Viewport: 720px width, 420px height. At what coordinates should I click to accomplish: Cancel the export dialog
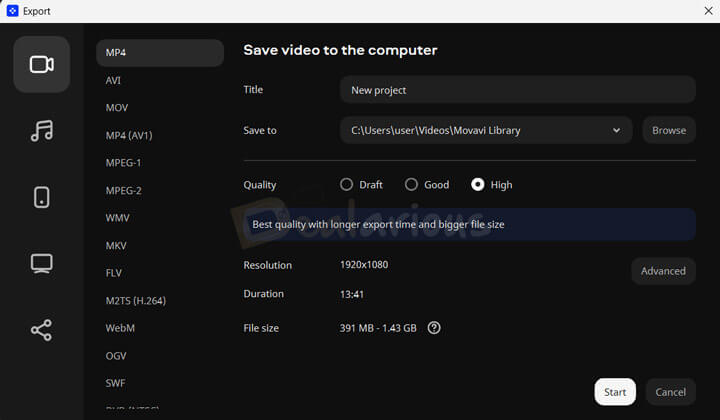tap(670, 392)
